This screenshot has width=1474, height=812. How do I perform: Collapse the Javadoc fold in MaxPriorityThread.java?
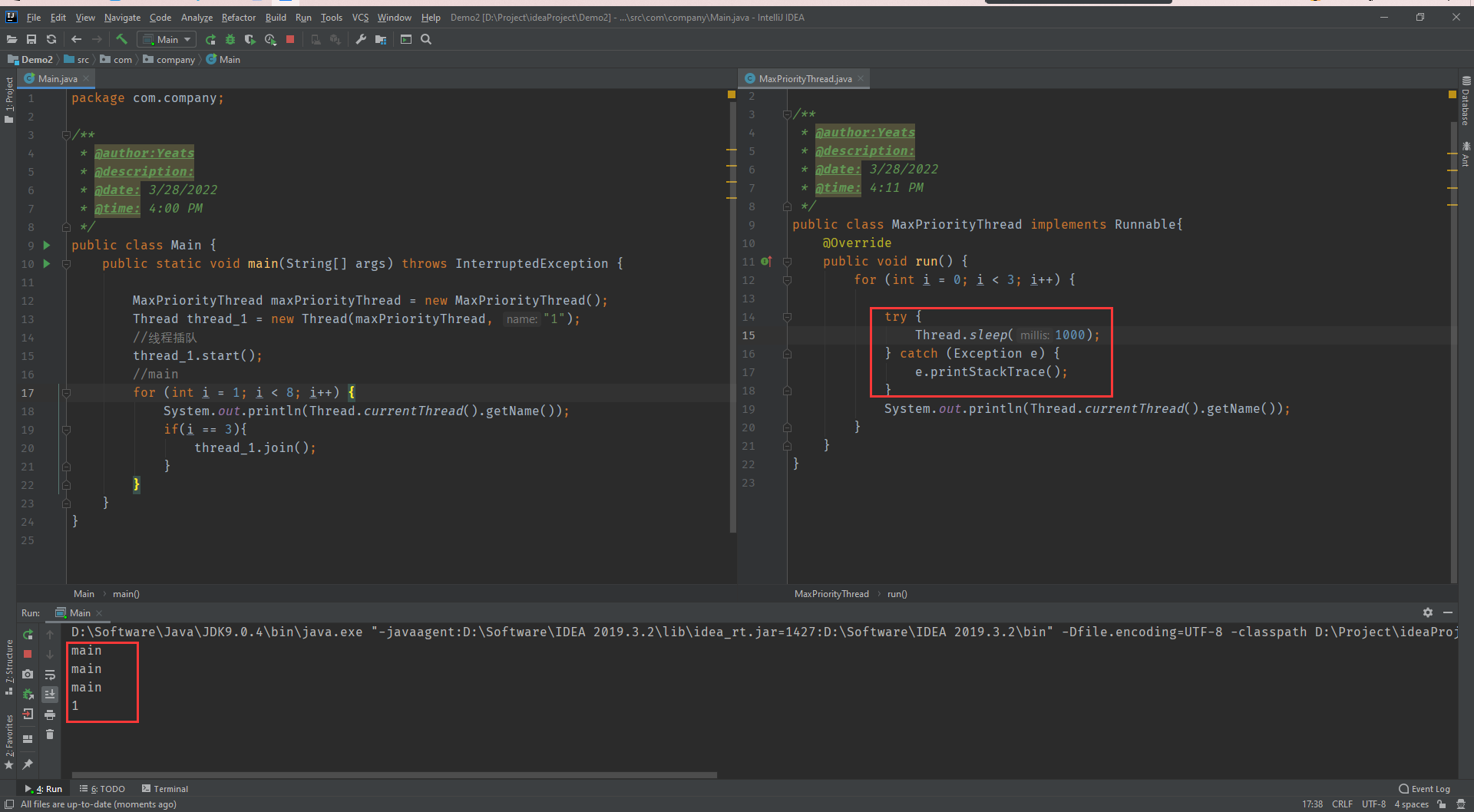(x=787, y=114)
